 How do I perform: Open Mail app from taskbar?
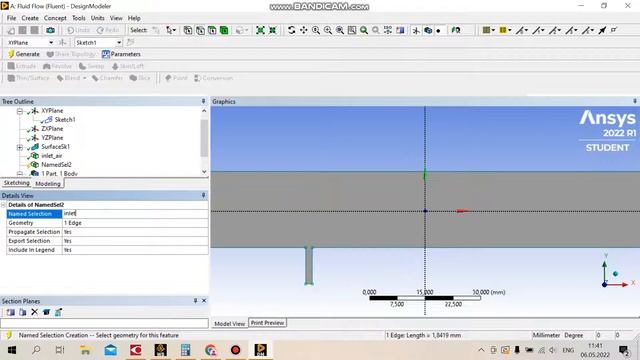[111, 350]
